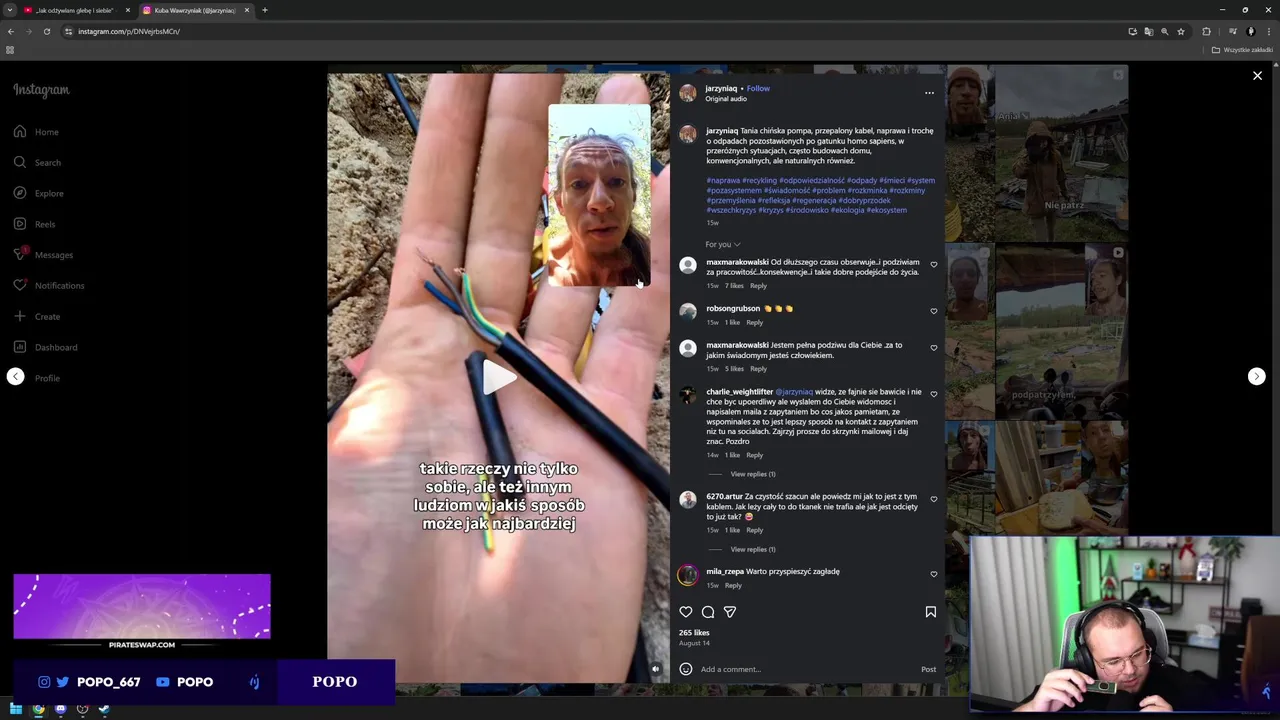Open the tab search dropdown
The image size is (1280, 720).
(x=10, y=10)
